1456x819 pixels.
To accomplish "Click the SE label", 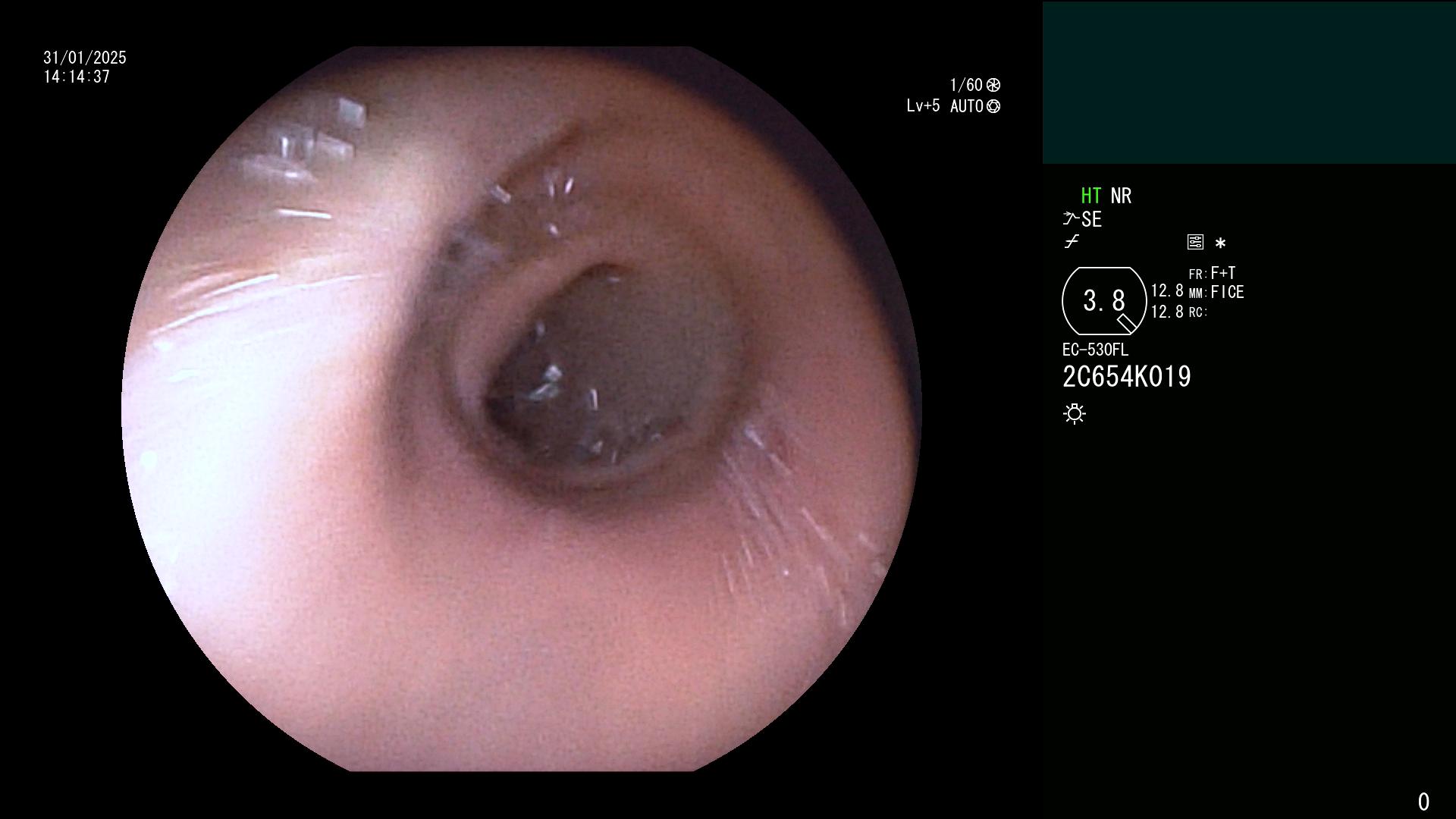I will (x=1091, y=219).
